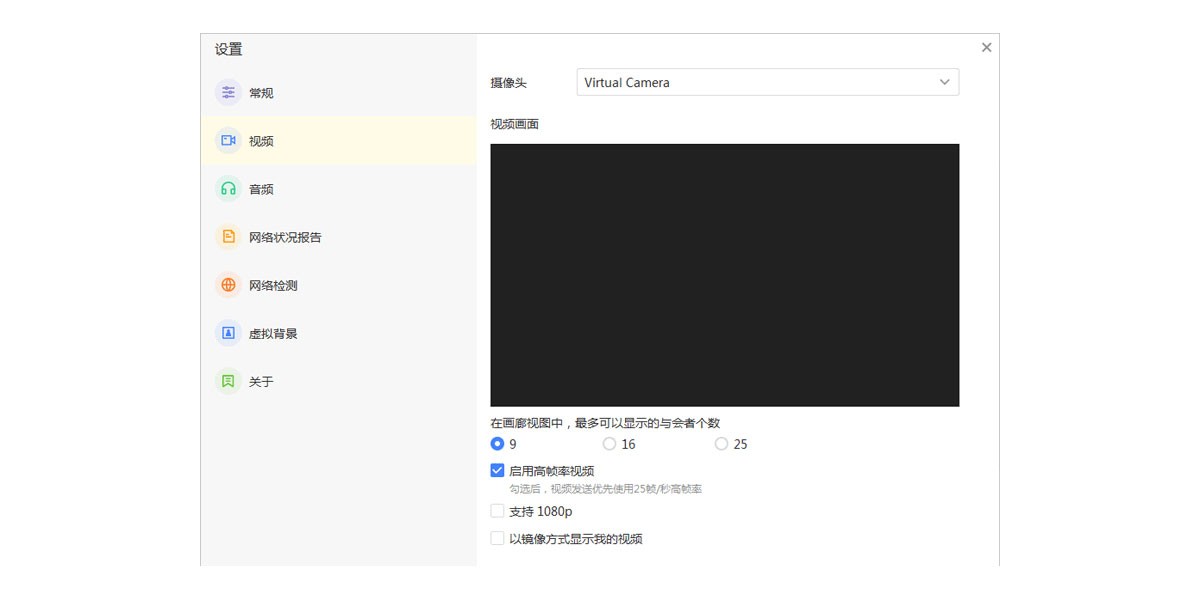Click the About icon in sidebar
This screenshot has width=1200, height=600.
pyautogui.click(x=228, y=381)
